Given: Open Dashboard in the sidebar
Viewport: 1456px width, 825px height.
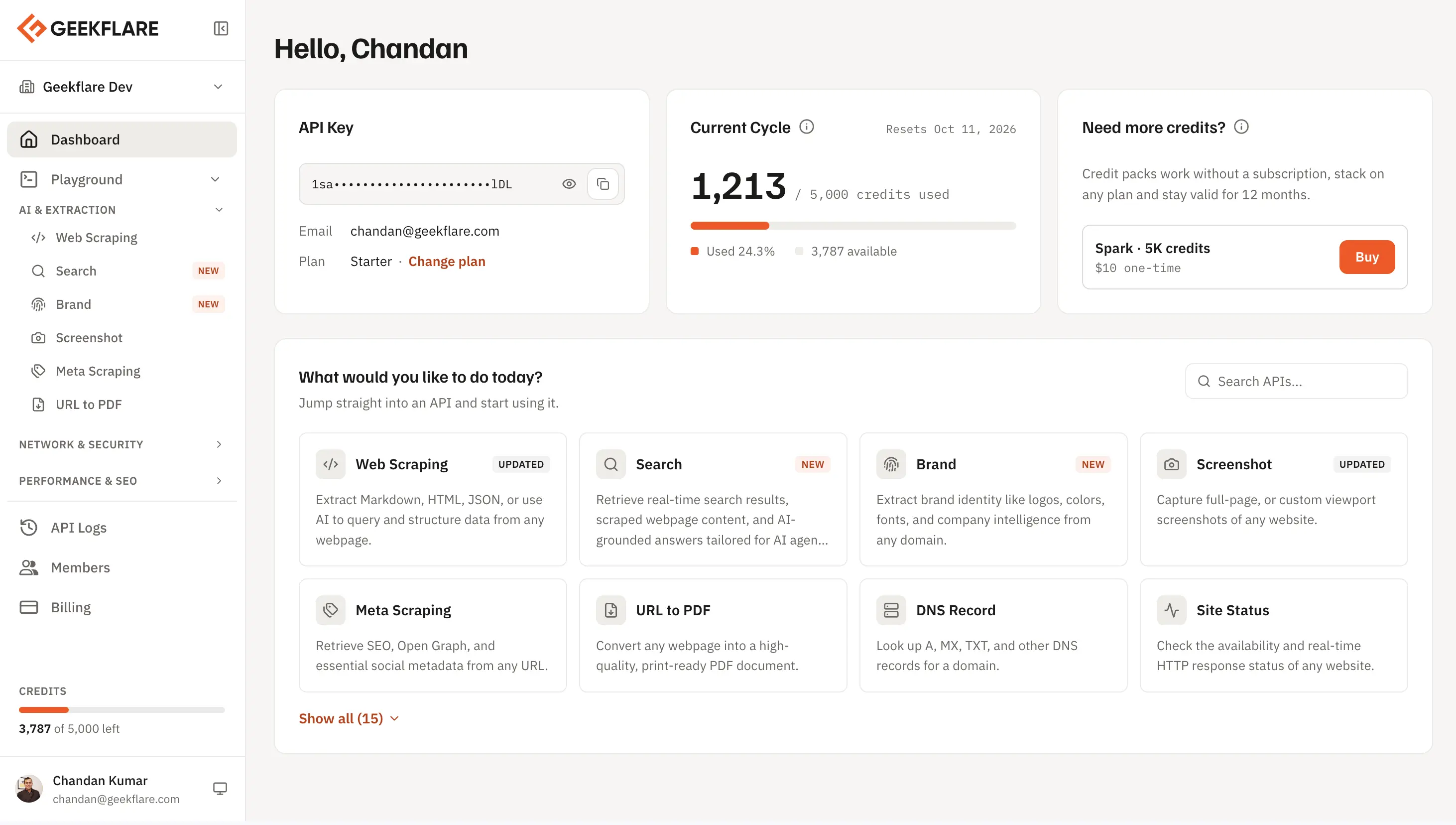Looking at the screenshot, I should click(122, 139).
